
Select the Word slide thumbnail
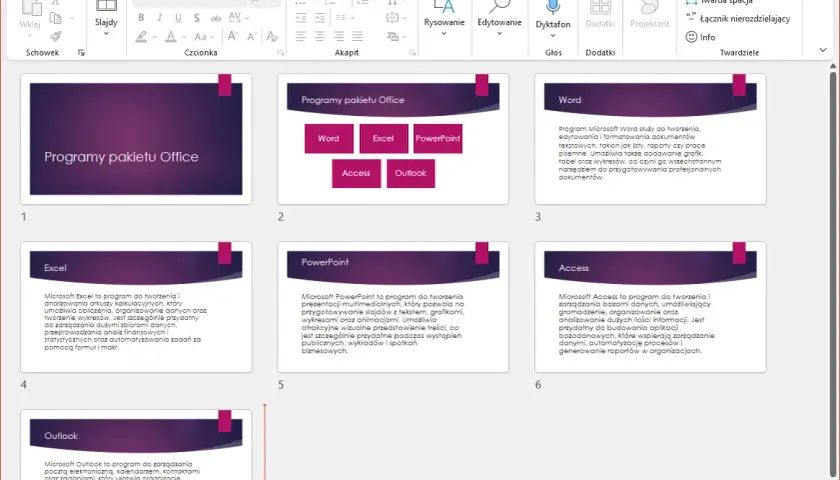[x=650, y=139]
